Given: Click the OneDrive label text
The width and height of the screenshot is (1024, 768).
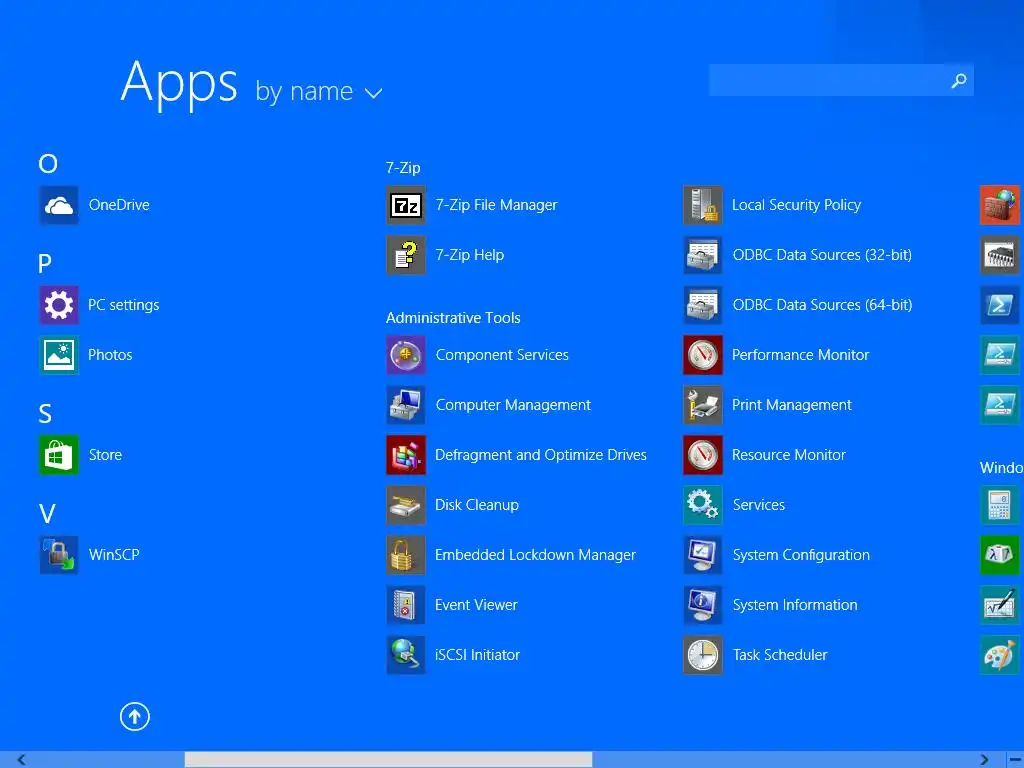Looking at the screenshot, I should pyautogui.click(x=119, y=205).
